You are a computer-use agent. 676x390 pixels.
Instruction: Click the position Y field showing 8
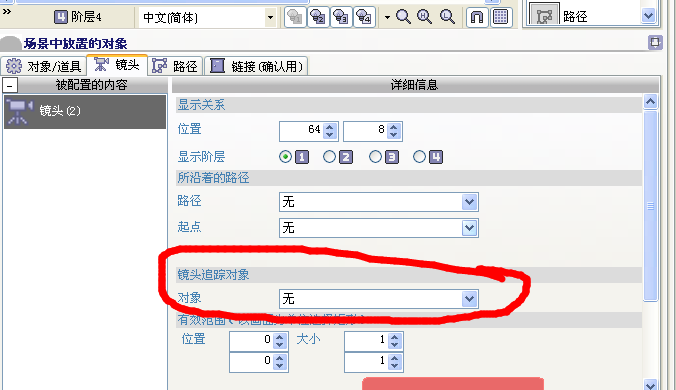pos(365,131)
